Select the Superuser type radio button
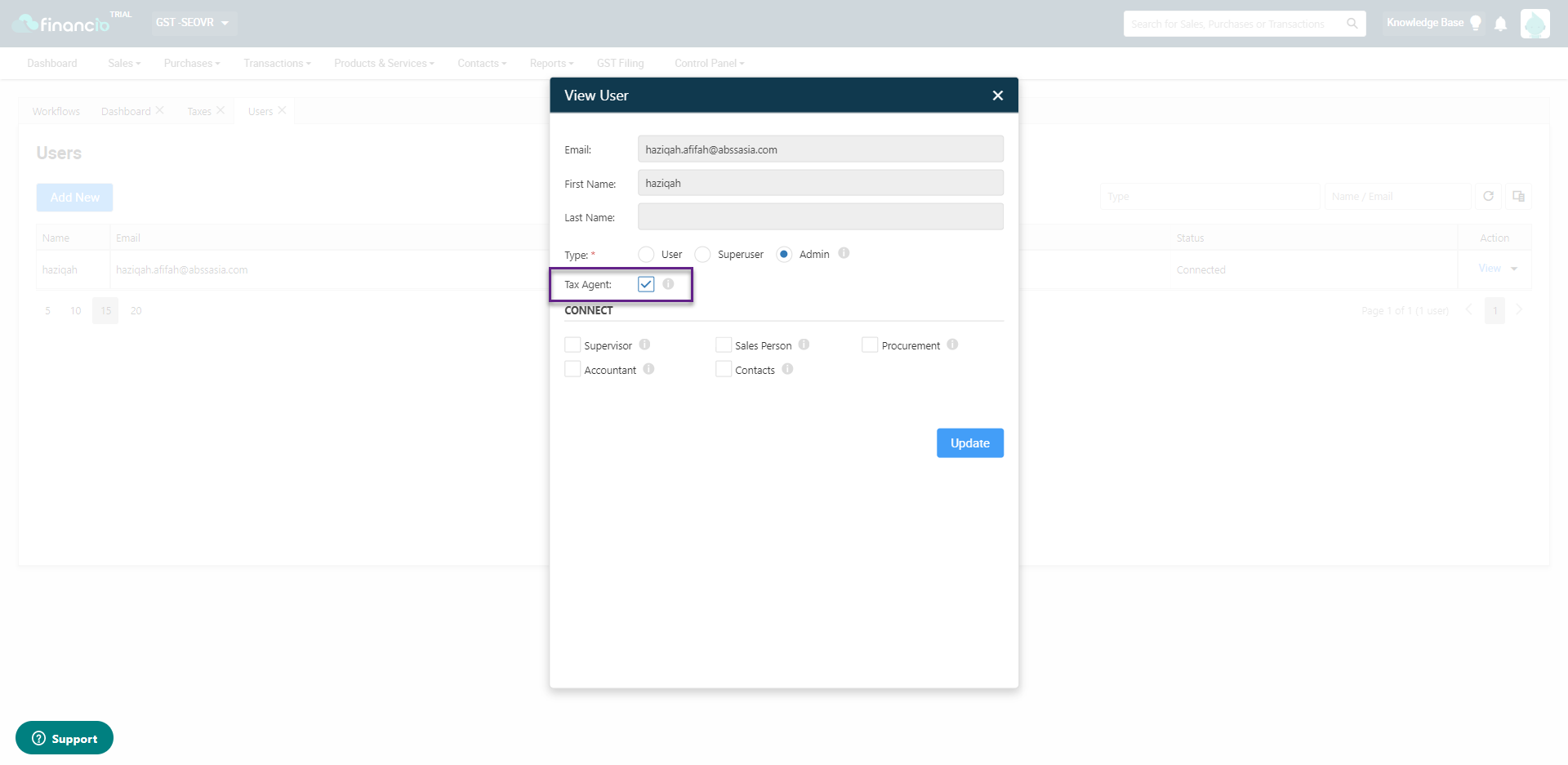 coord(702,254)
